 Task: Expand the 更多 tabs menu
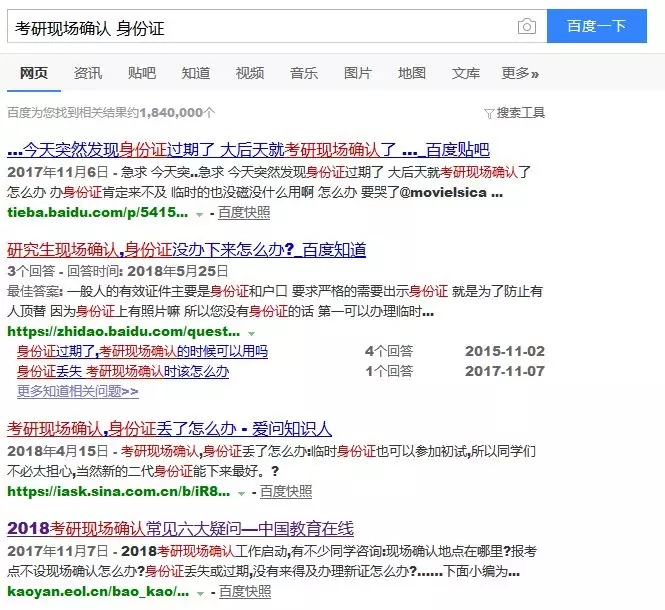pos(520,73)
